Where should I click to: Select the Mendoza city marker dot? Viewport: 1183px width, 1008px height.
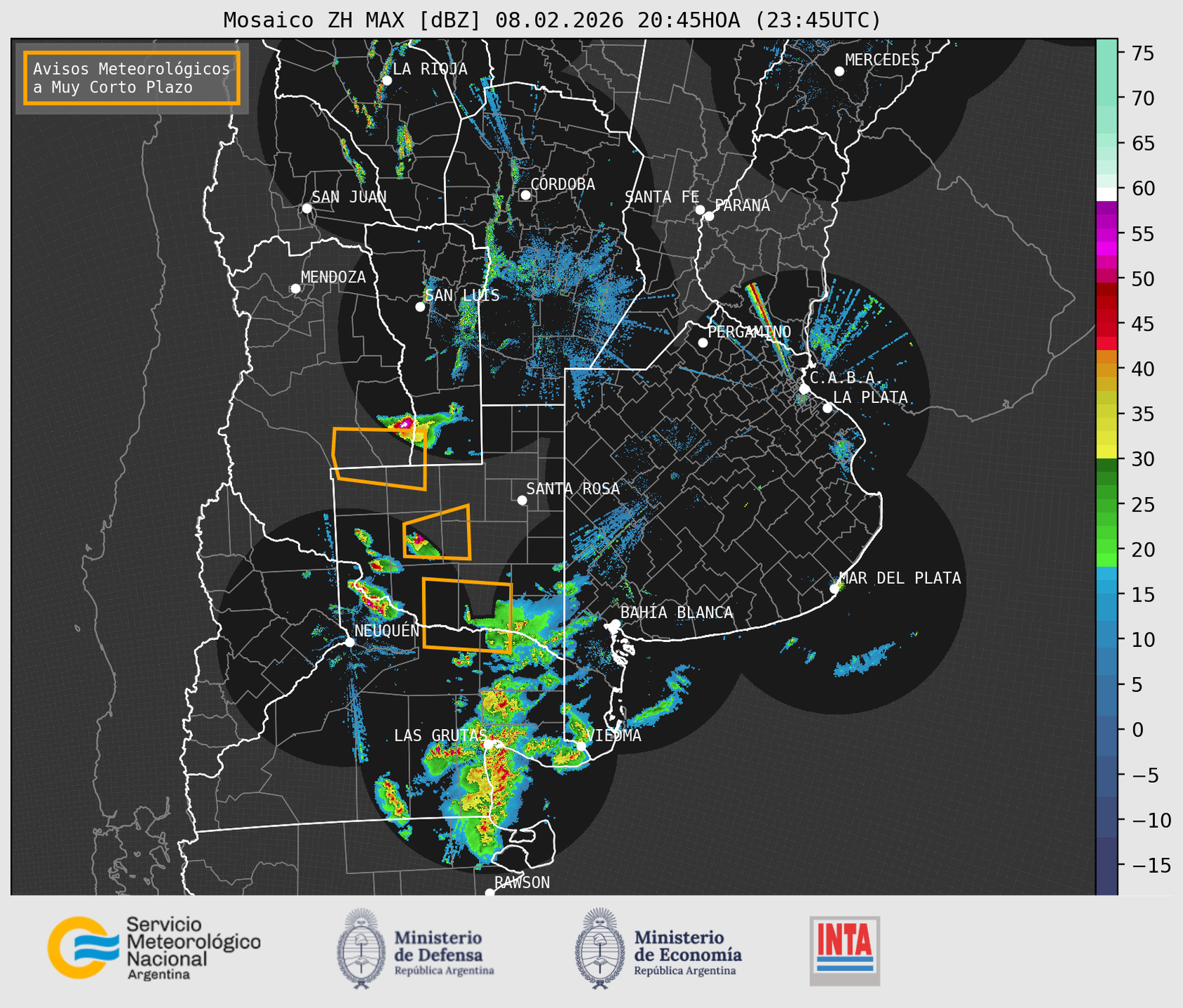295,289
